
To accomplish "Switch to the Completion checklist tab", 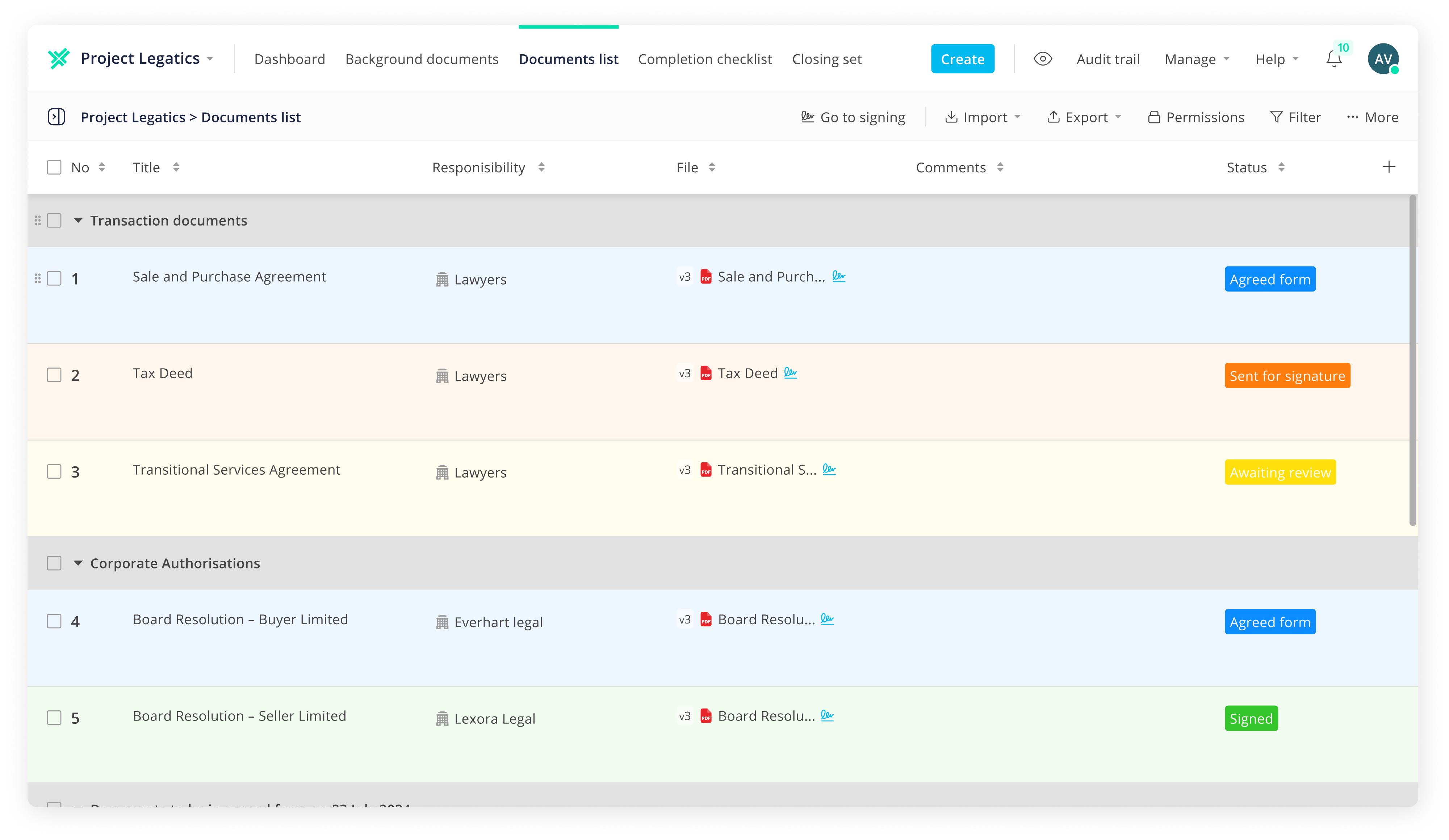I will [704, 59].
